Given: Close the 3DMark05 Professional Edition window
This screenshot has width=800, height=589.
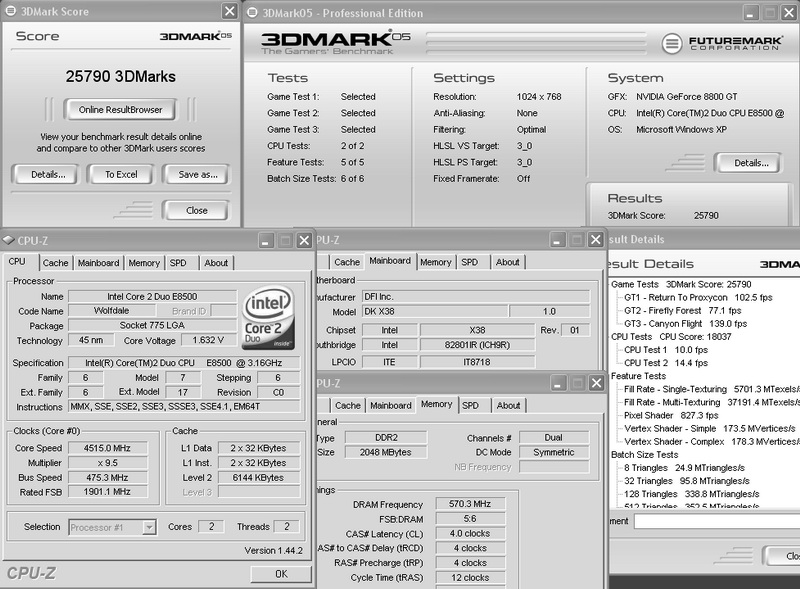Looking at the screenshot, I should tap(789, 13).
